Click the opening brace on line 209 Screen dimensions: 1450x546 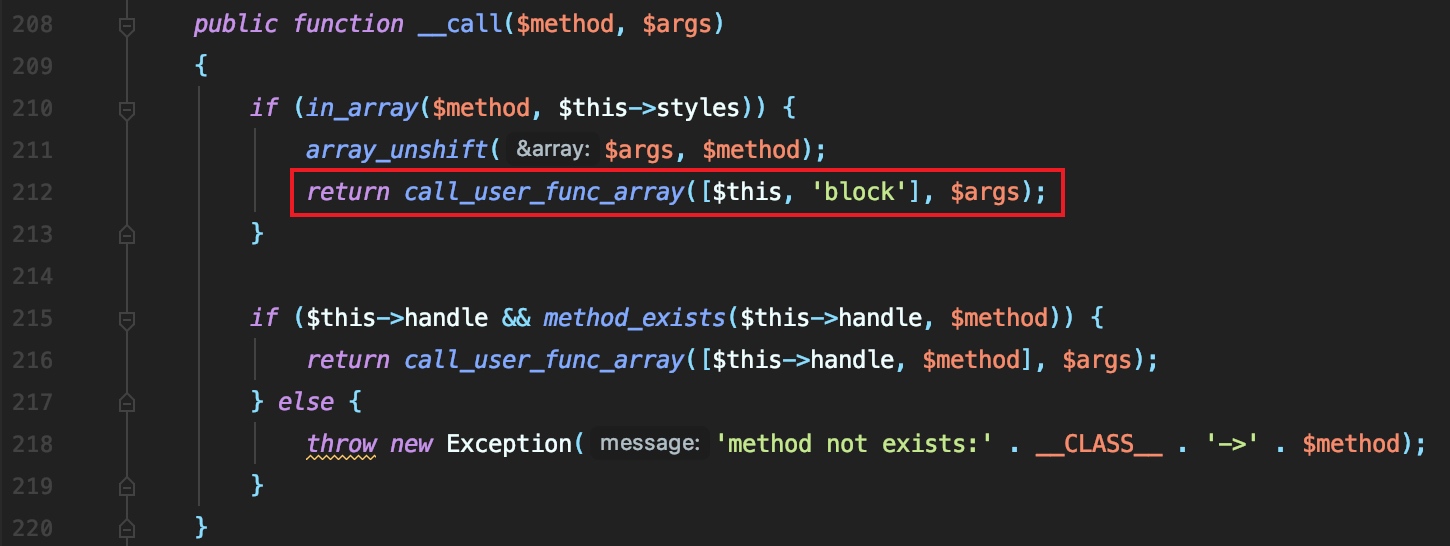tap(201, 67)
